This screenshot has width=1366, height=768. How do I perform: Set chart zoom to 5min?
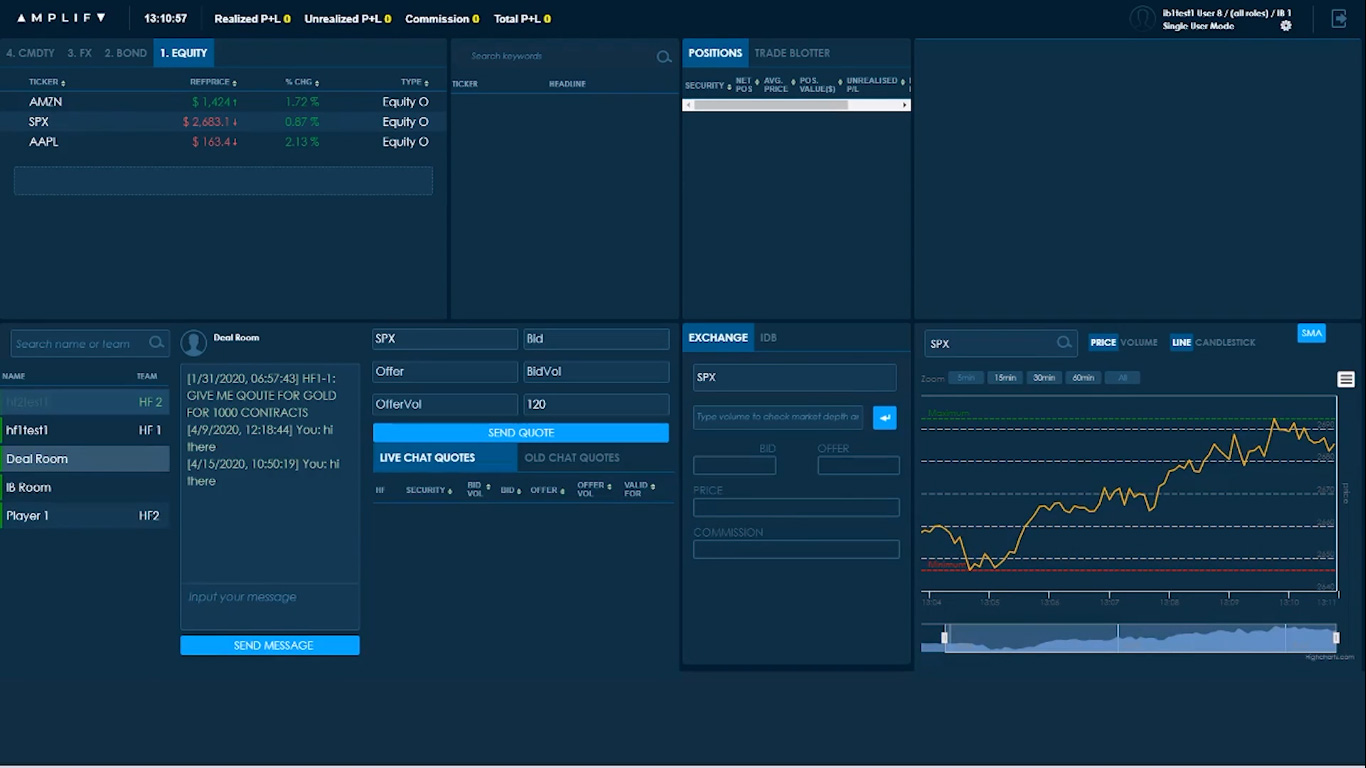tap(965, 378)
